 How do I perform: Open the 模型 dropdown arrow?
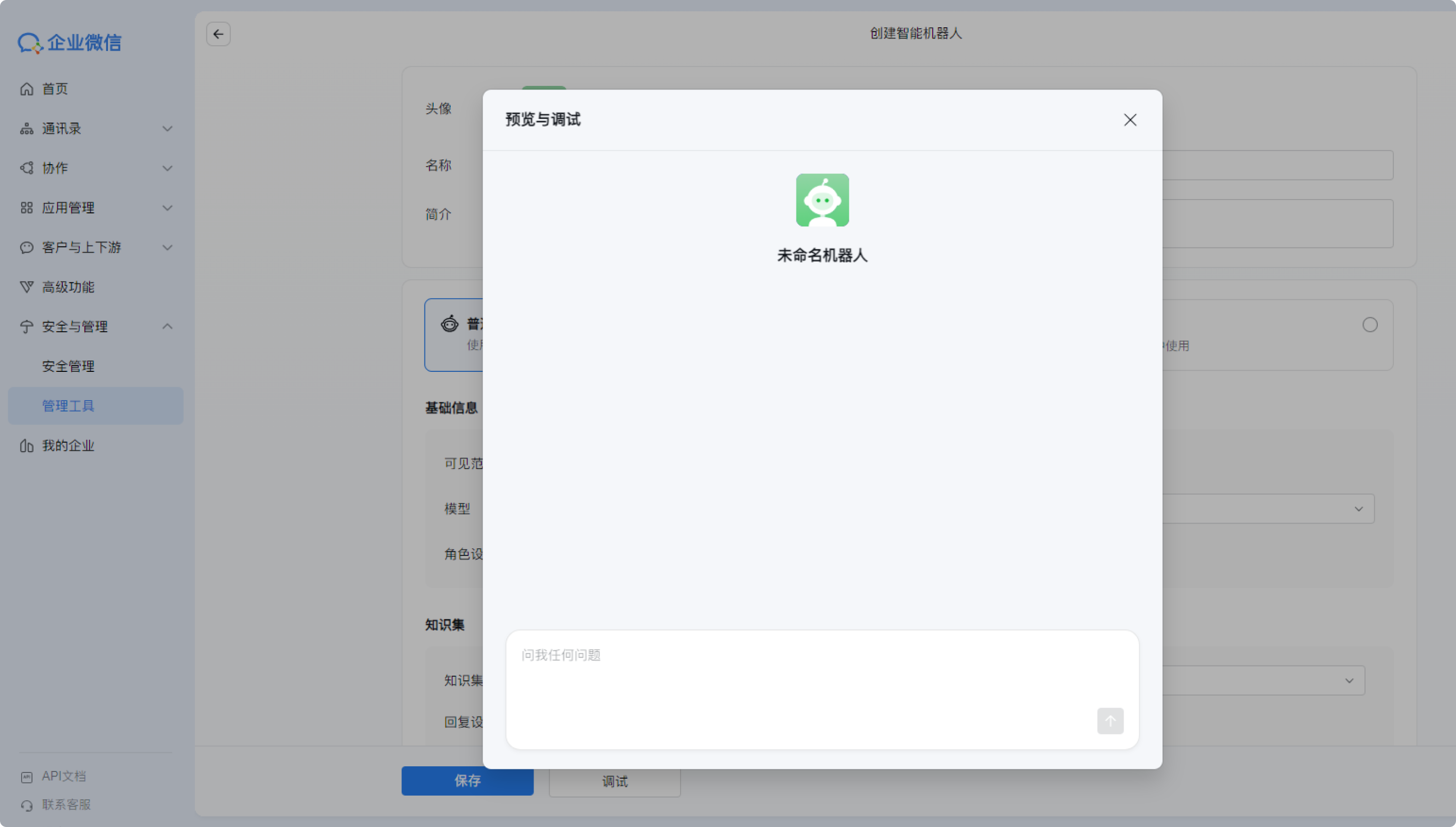[x=1358, y=509]
